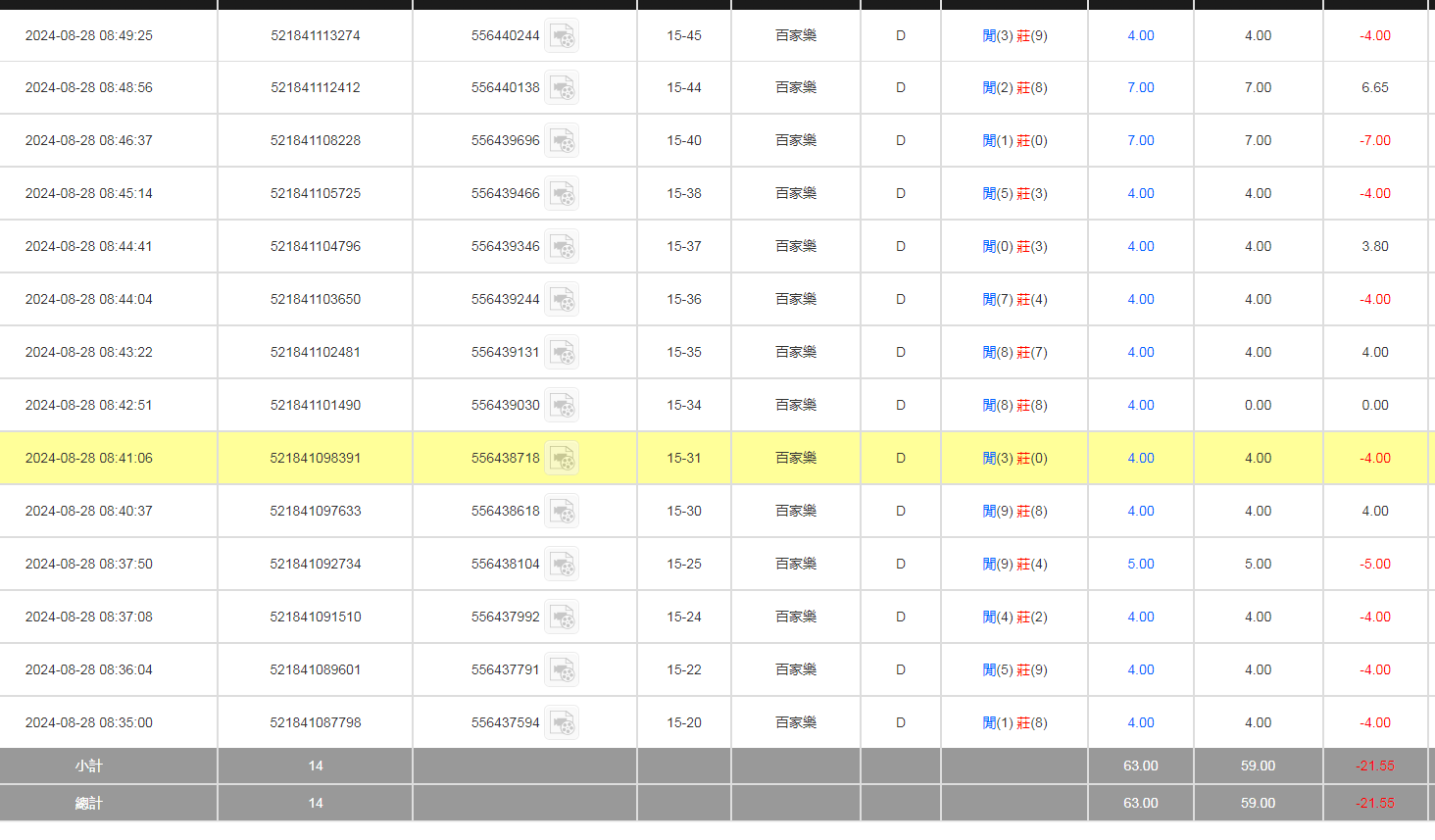Open video replay for round 556439696

(562, 141)
